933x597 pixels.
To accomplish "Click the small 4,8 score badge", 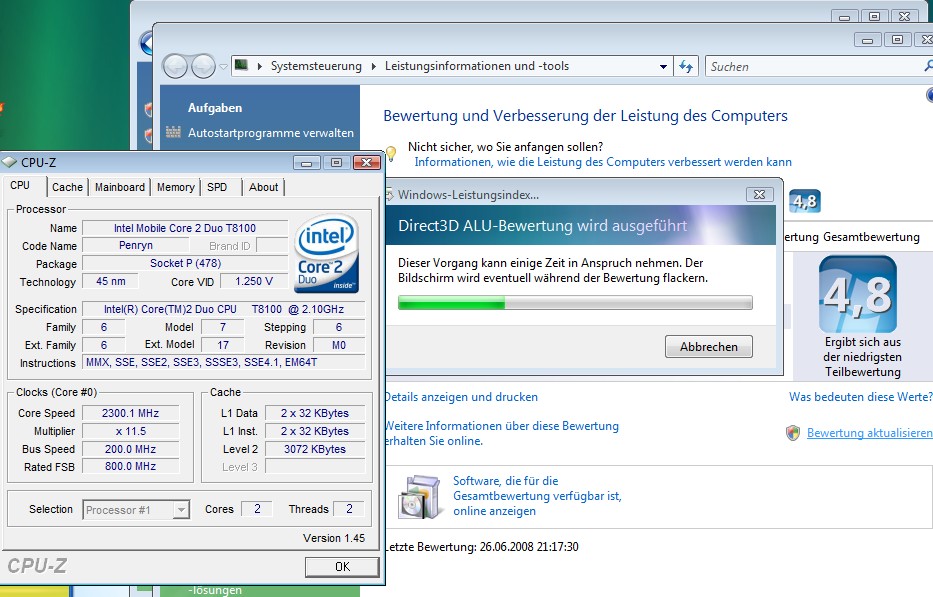I will click(805, 201).
